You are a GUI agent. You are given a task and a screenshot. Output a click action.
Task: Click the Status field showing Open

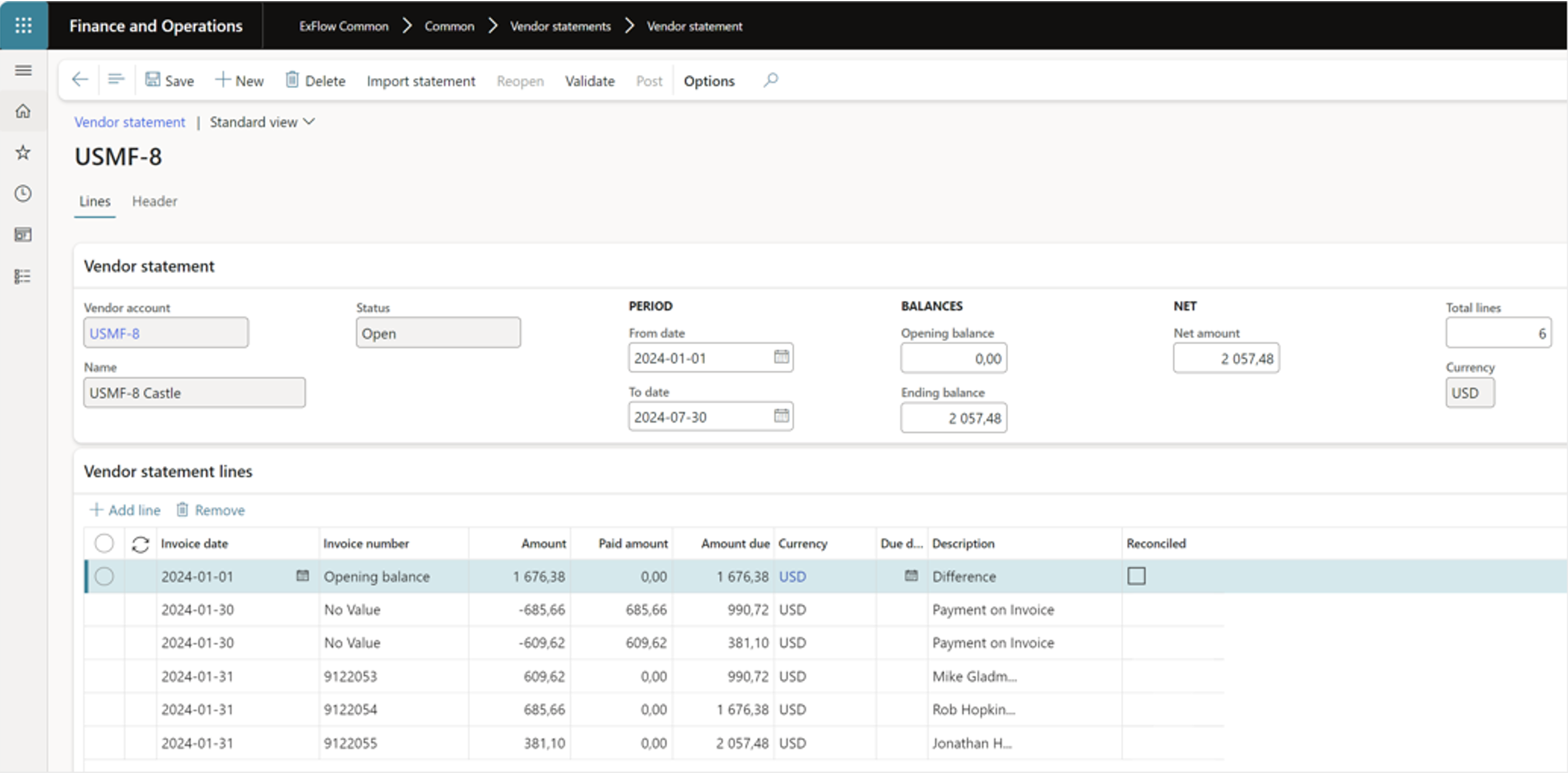439,333
